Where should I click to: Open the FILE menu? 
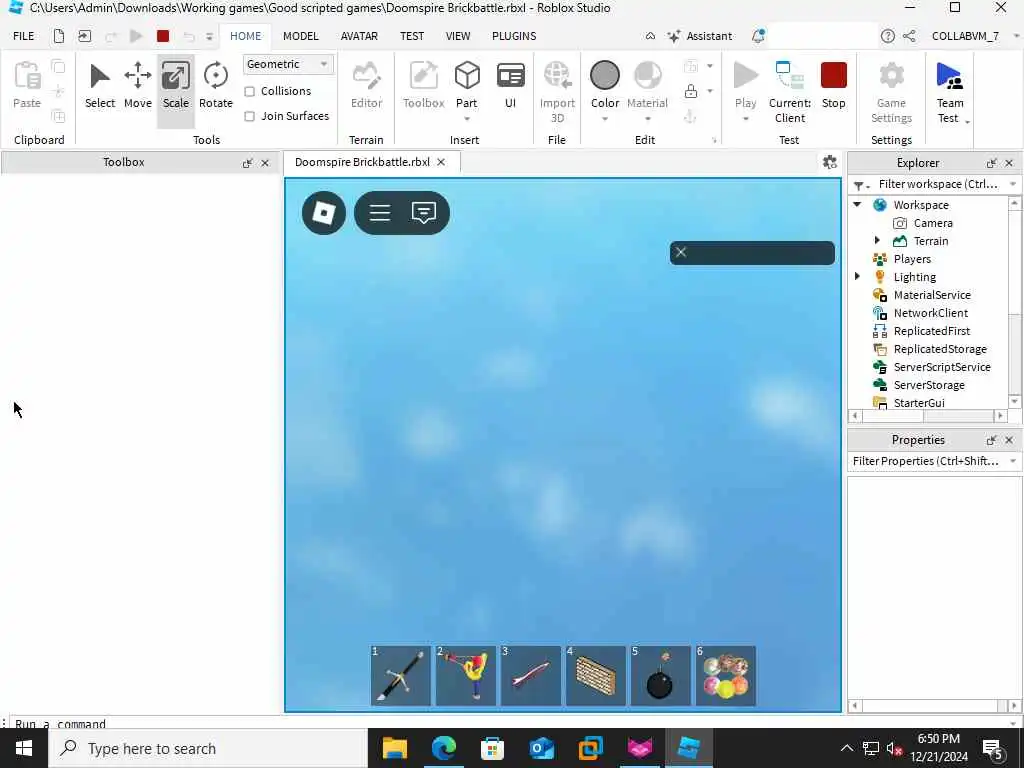24,36
